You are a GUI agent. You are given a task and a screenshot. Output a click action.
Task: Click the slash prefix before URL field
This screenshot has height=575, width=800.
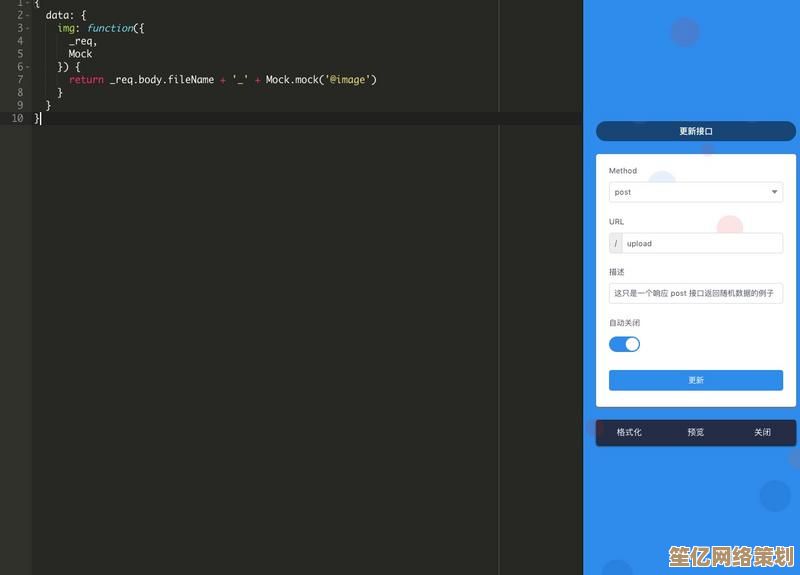[616, 243]
